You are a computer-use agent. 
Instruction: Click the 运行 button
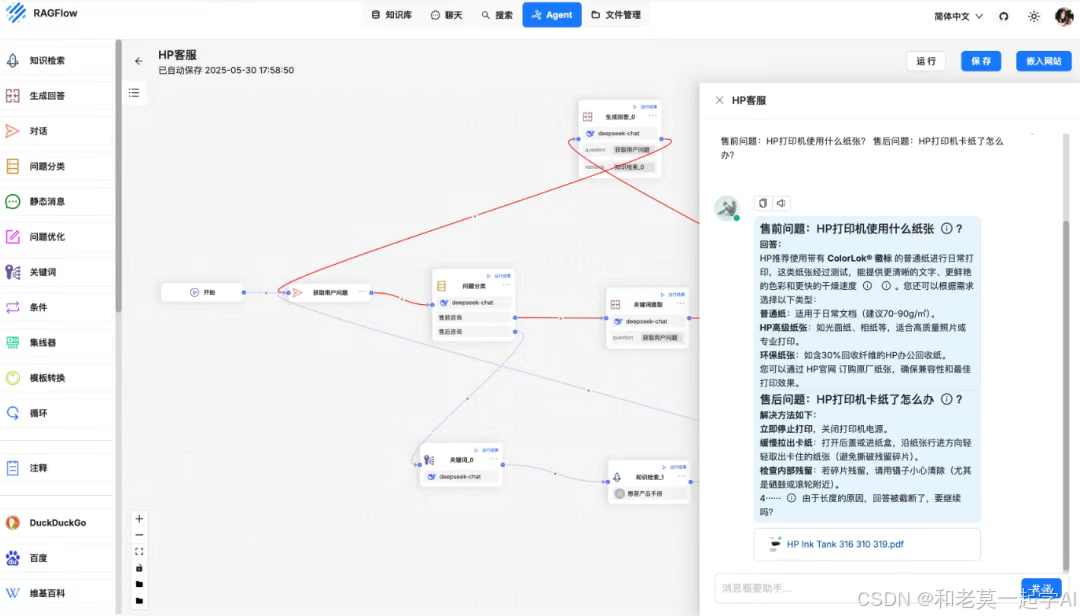tap(926, 61)
